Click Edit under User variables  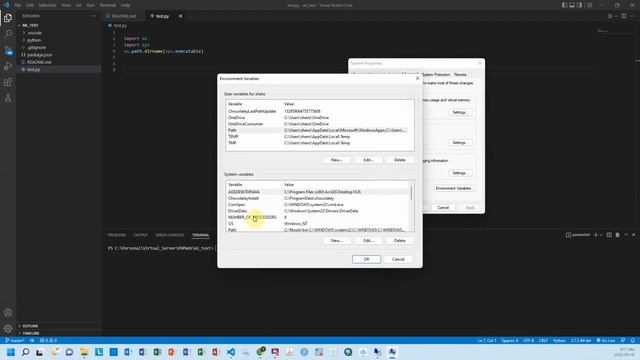click(x=368, y=160)
